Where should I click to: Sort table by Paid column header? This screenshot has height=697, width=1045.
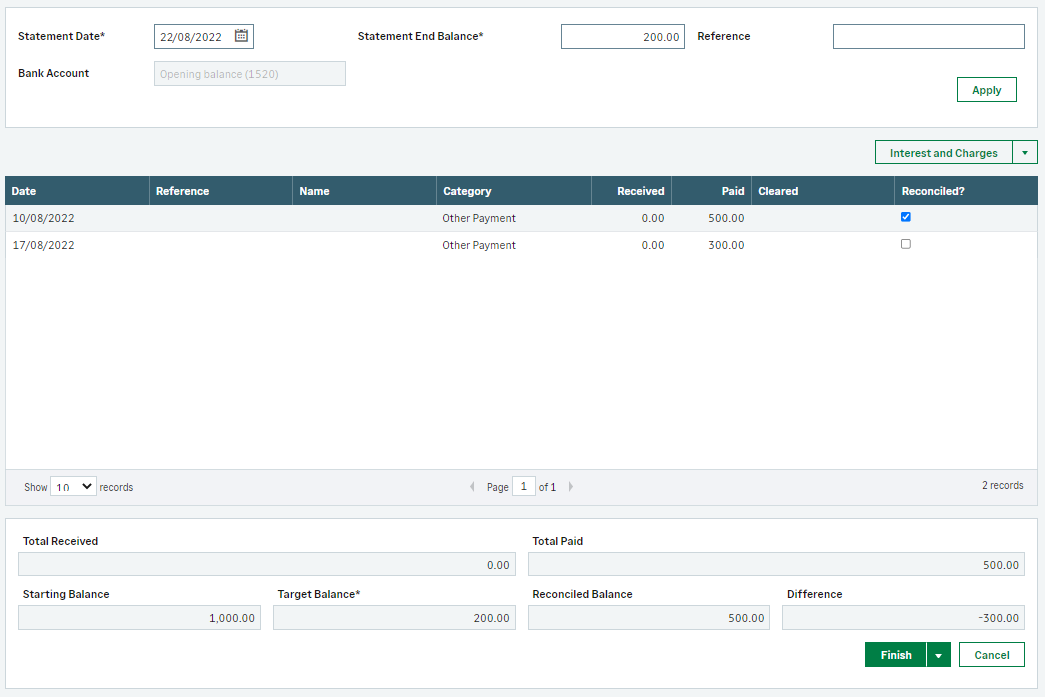732,191
